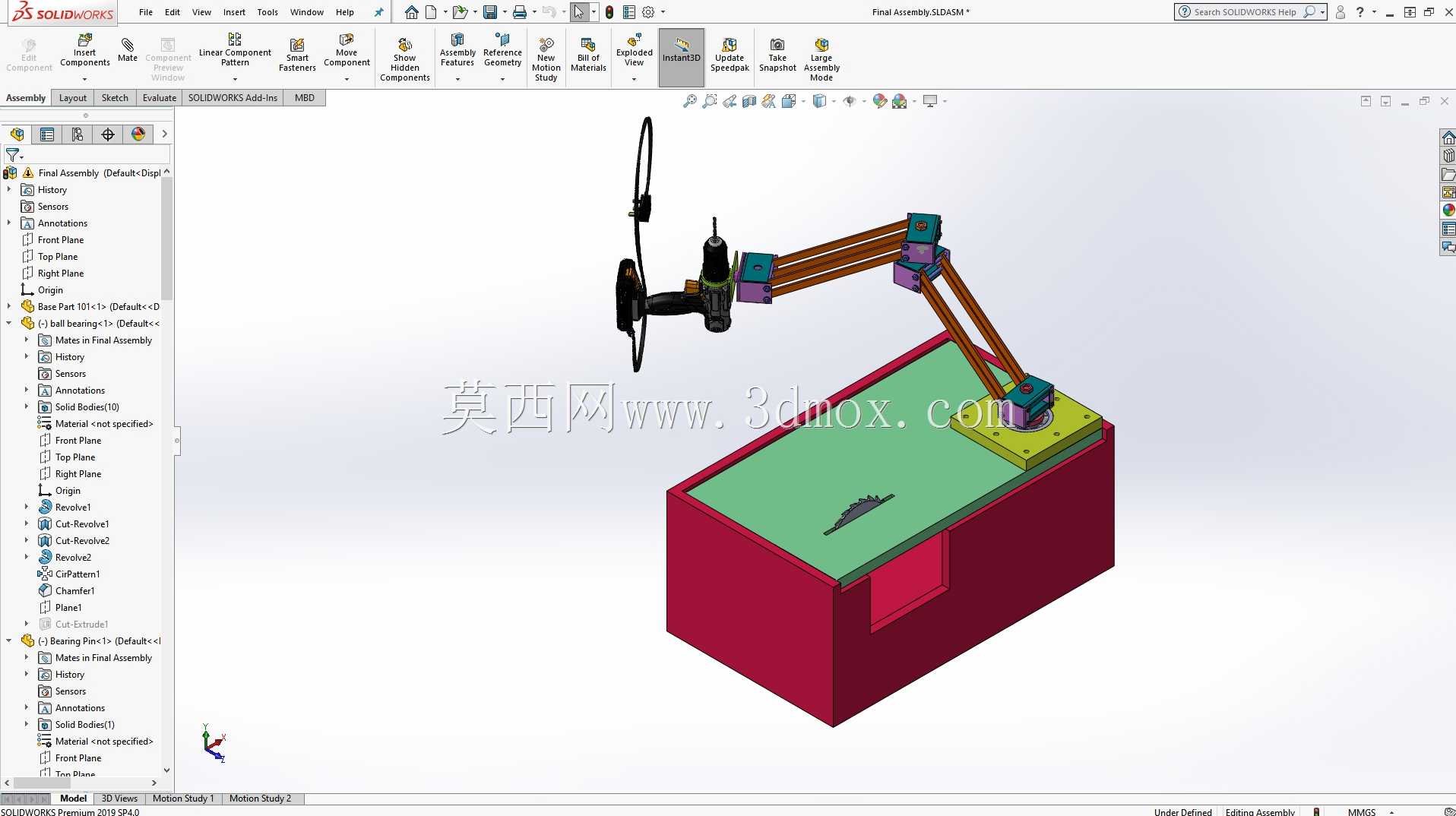Open the Smart Fasteners tool

297,55
